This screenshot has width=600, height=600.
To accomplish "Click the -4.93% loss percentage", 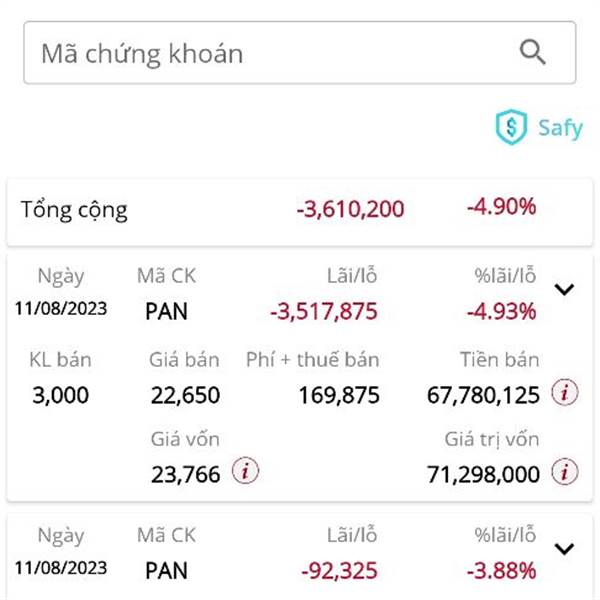I will click(x=501, y=311).
